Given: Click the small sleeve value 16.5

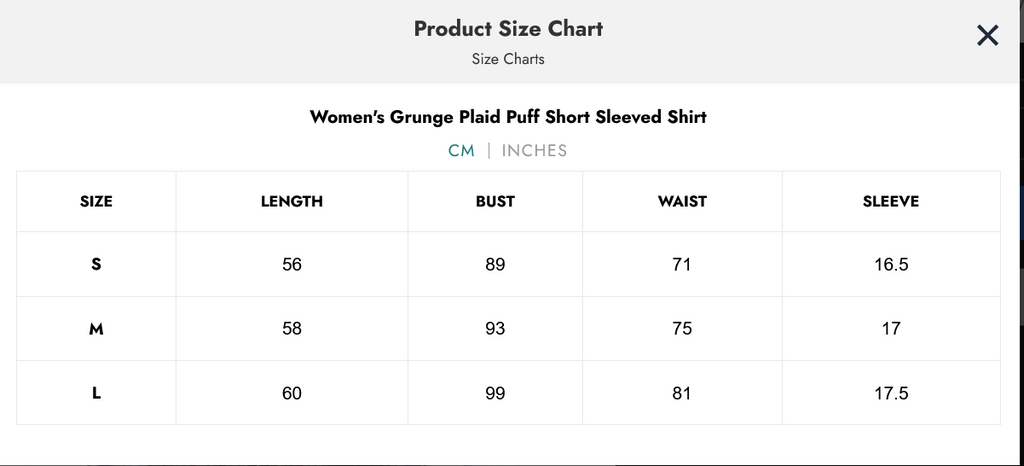Looking at the screenshot, I should [890, 265].
